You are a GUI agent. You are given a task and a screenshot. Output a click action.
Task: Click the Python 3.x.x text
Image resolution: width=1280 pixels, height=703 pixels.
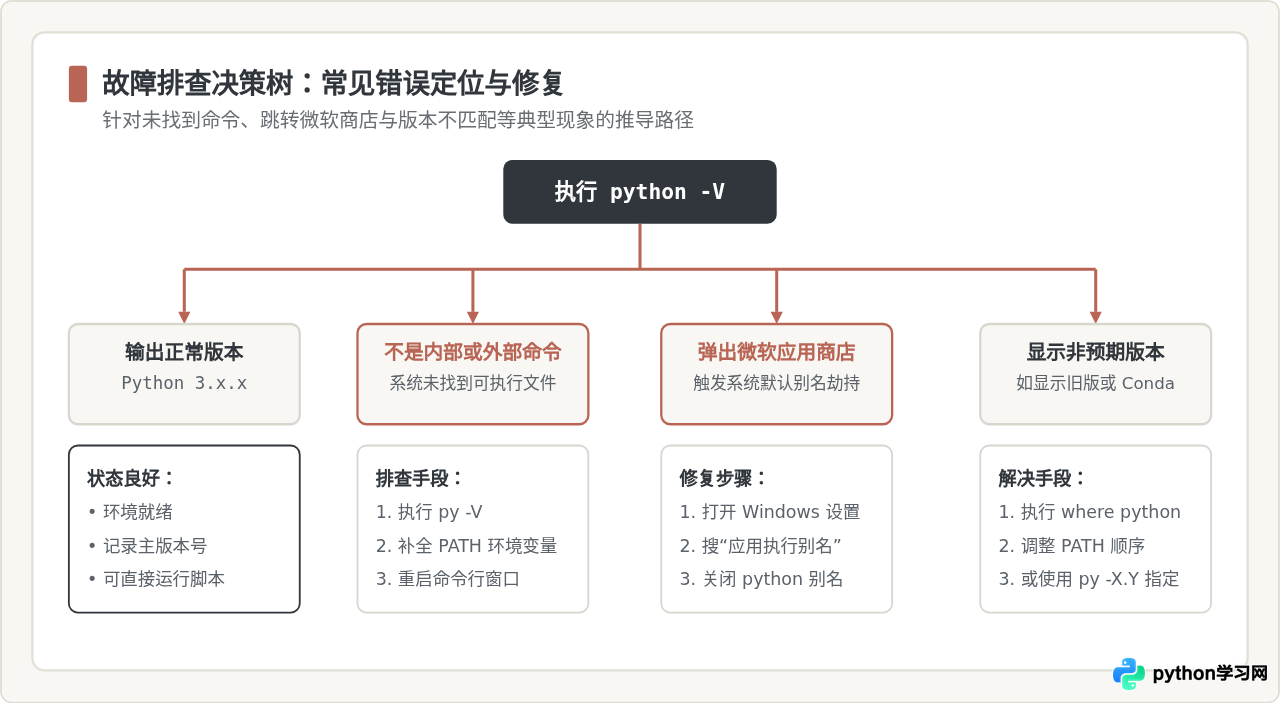184,383
